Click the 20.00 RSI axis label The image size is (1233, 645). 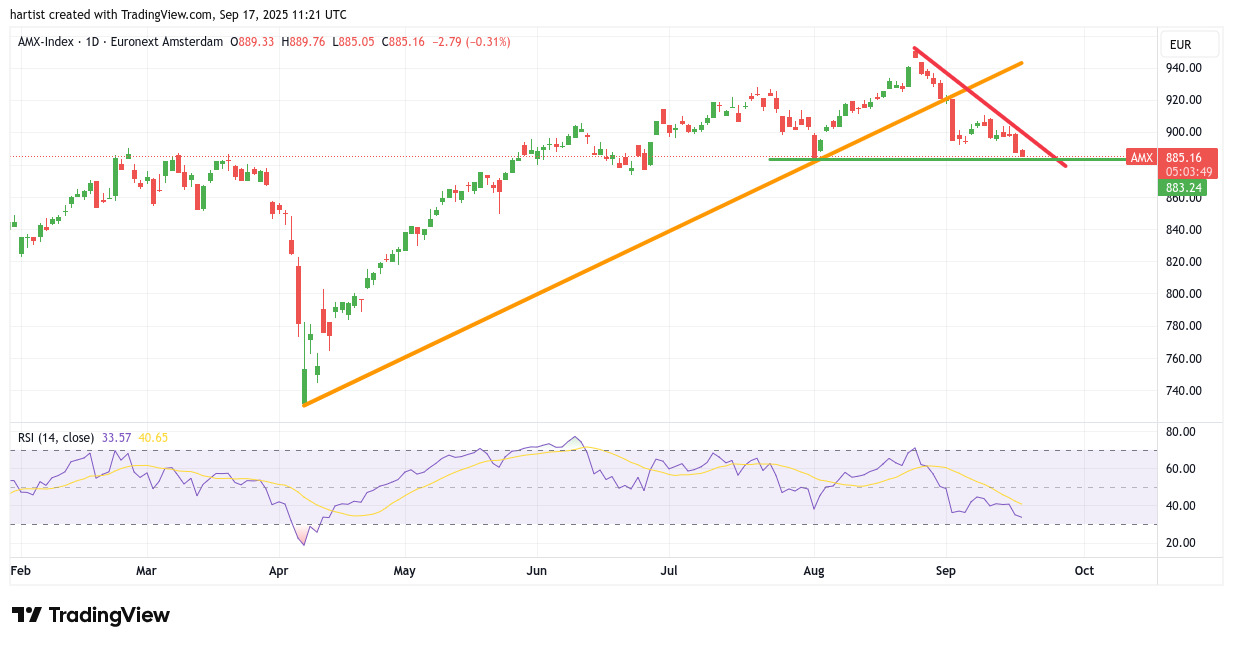tap(1180, 543)
